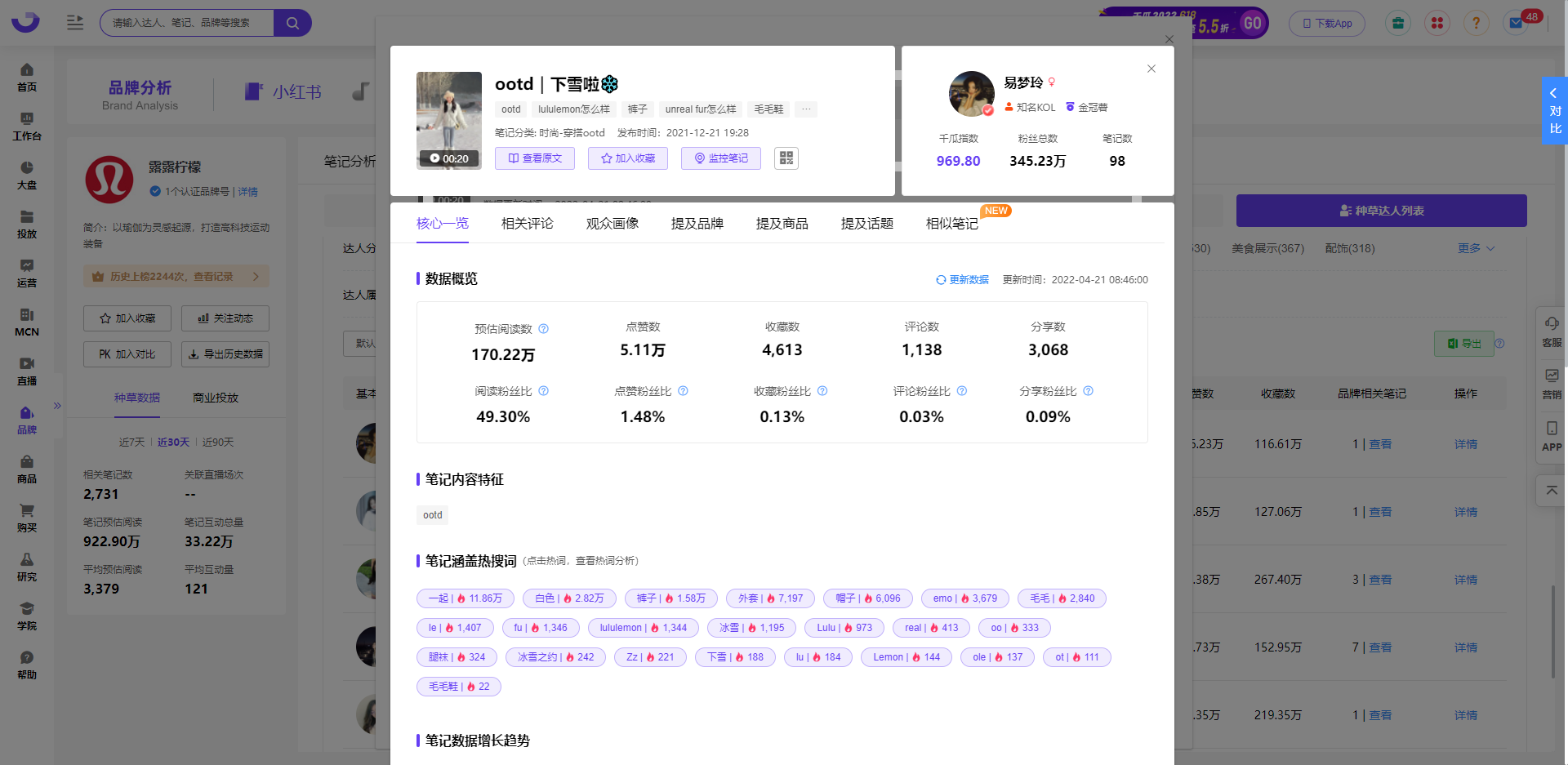
Task: Expand the 更多 category dropdown
Action: [1477, 248]
